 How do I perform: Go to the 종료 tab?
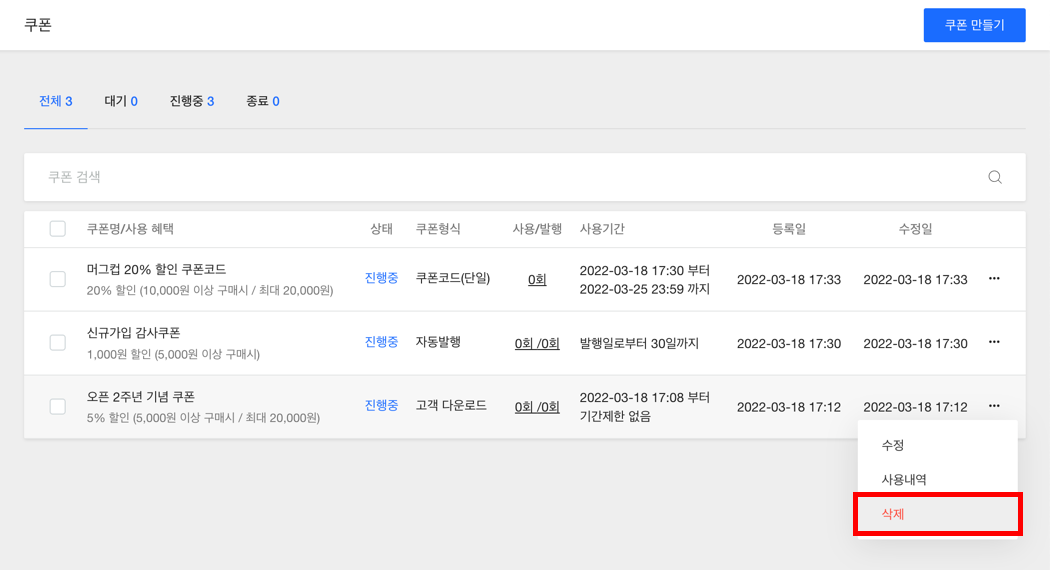click(263, 101)
